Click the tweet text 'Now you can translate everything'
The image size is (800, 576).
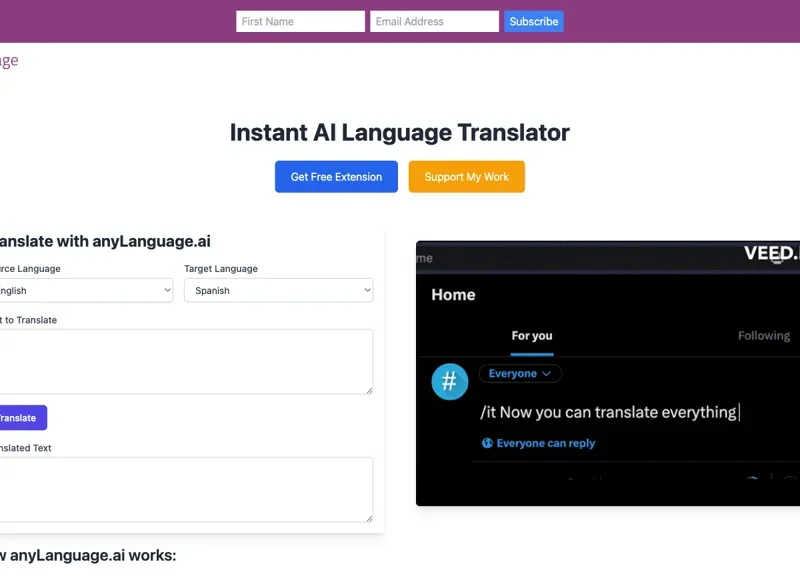click(618, 412)
